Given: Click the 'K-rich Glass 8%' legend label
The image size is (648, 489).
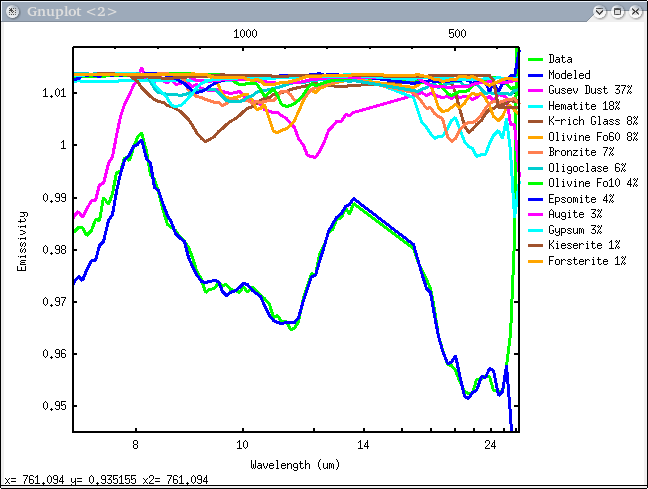Looking at the screenshot, I should tap(593, 121).
